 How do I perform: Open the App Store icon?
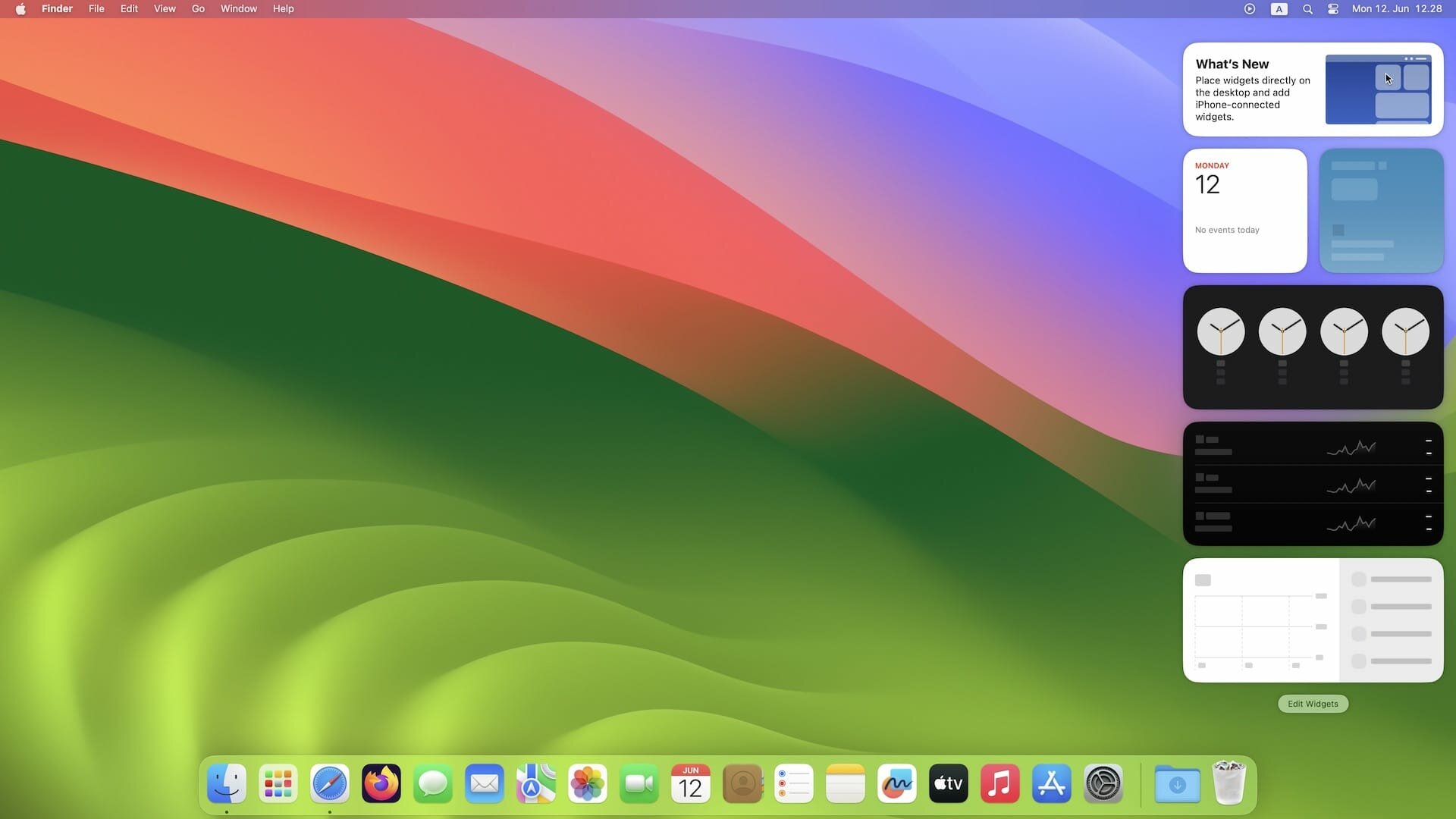(1052, 783)
